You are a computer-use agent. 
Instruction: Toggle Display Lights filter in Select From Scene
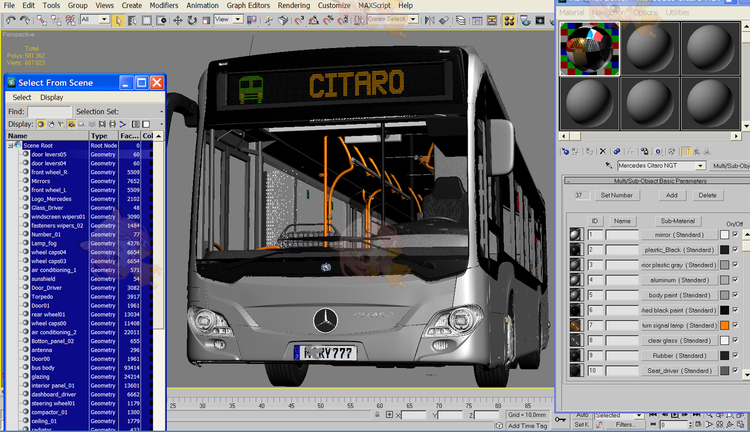click(61, 124)
